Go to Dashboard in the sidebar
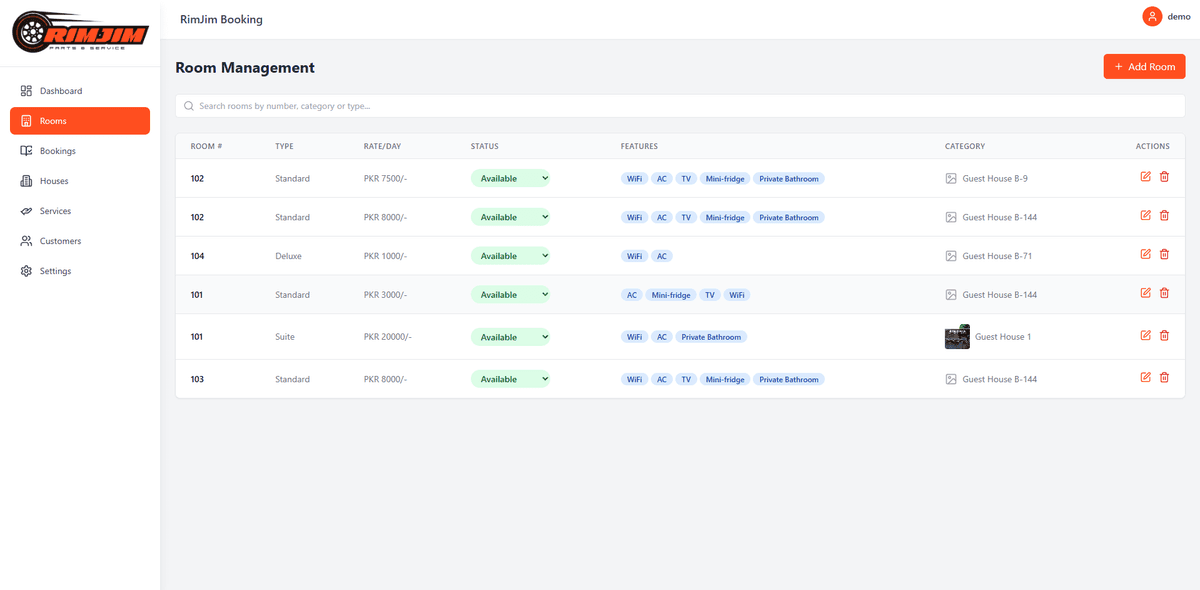1200x590 pixels. click(60, 91)
